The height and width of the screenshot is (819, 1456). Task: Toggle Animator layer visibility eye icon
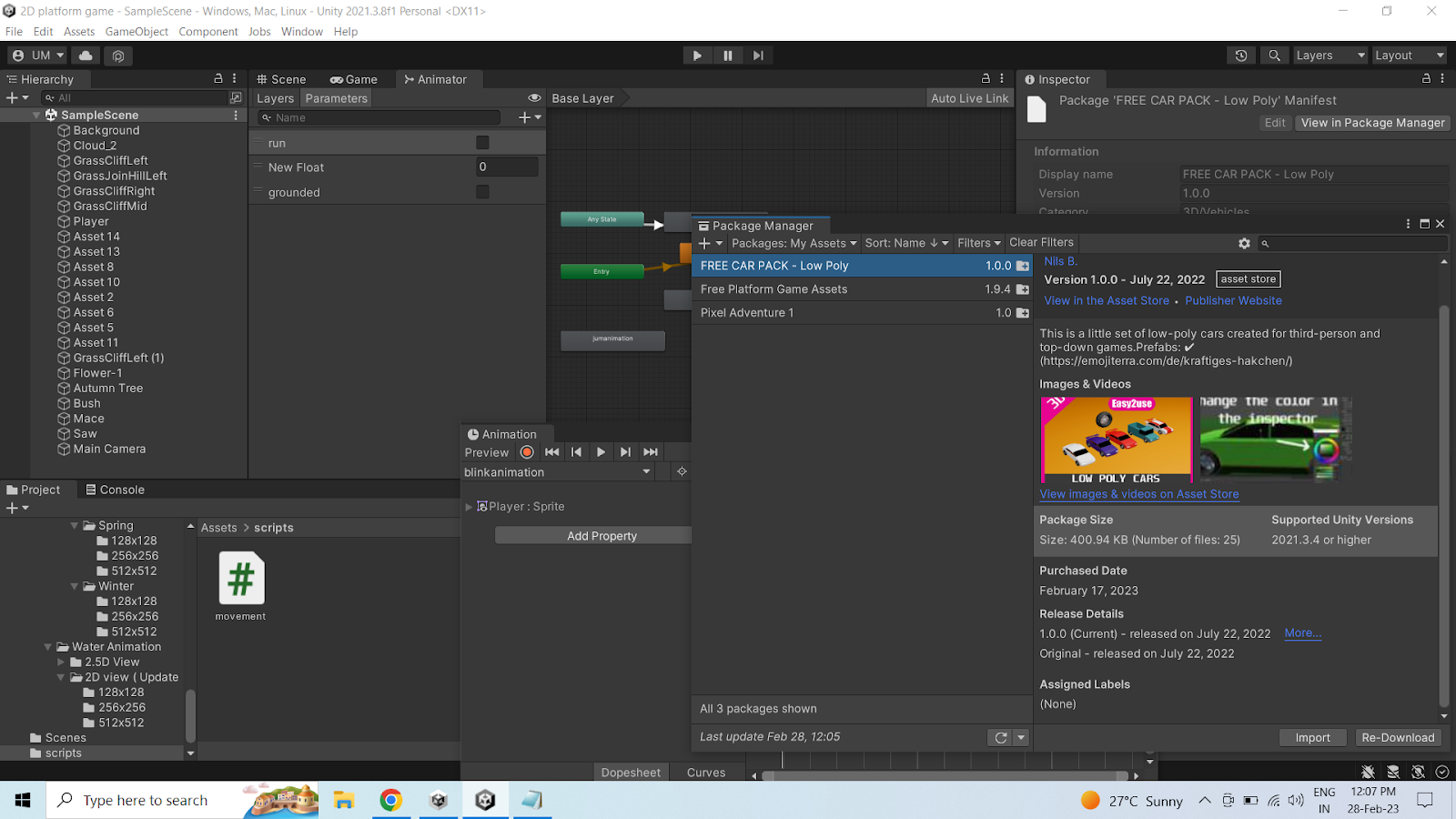point(534,98)
